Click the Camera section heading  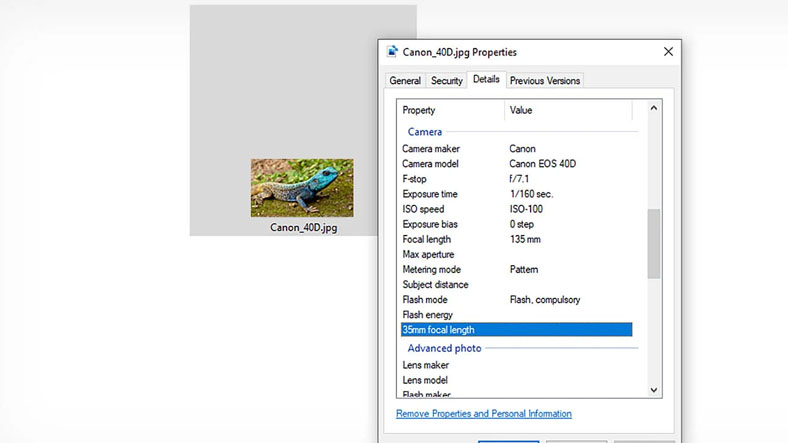tap(425, 132)
